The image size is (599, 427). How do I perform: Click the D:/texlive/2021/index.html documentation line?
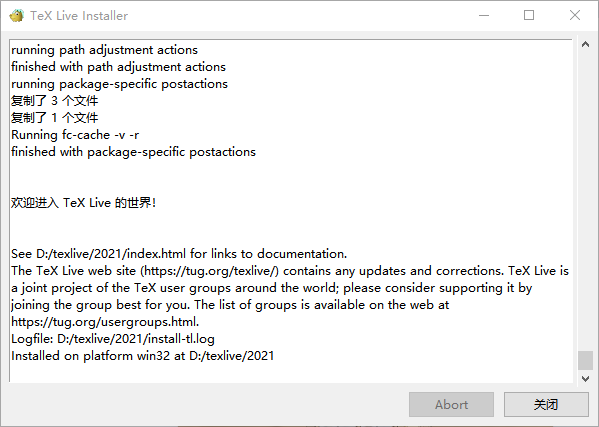(179, 254)
